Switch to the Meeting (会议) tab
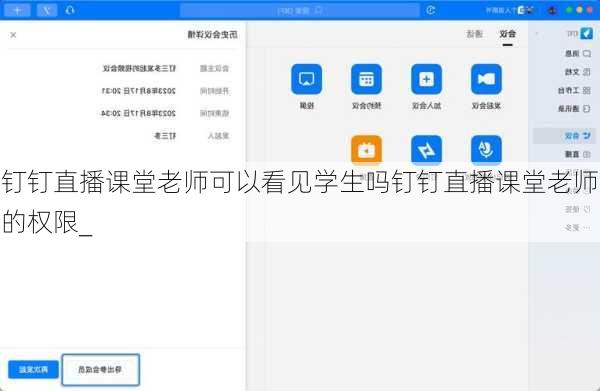 [507, 34]
